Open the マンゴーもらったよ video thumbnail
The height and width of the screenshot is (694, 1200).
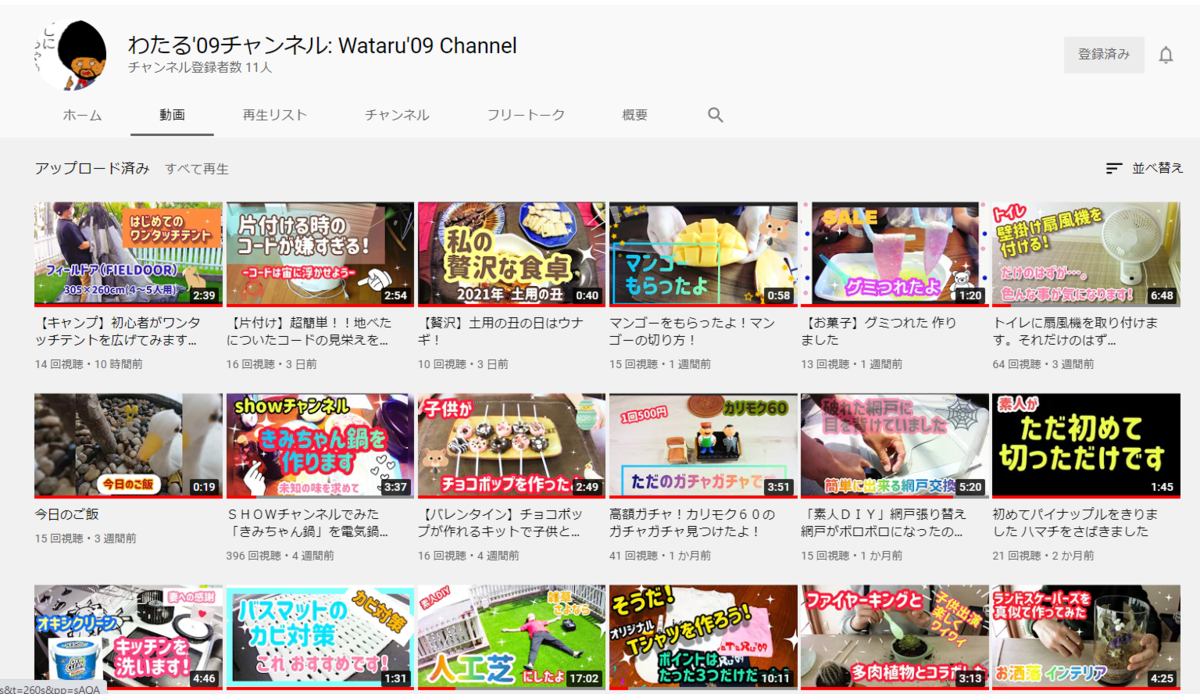[x=703, y=254]
